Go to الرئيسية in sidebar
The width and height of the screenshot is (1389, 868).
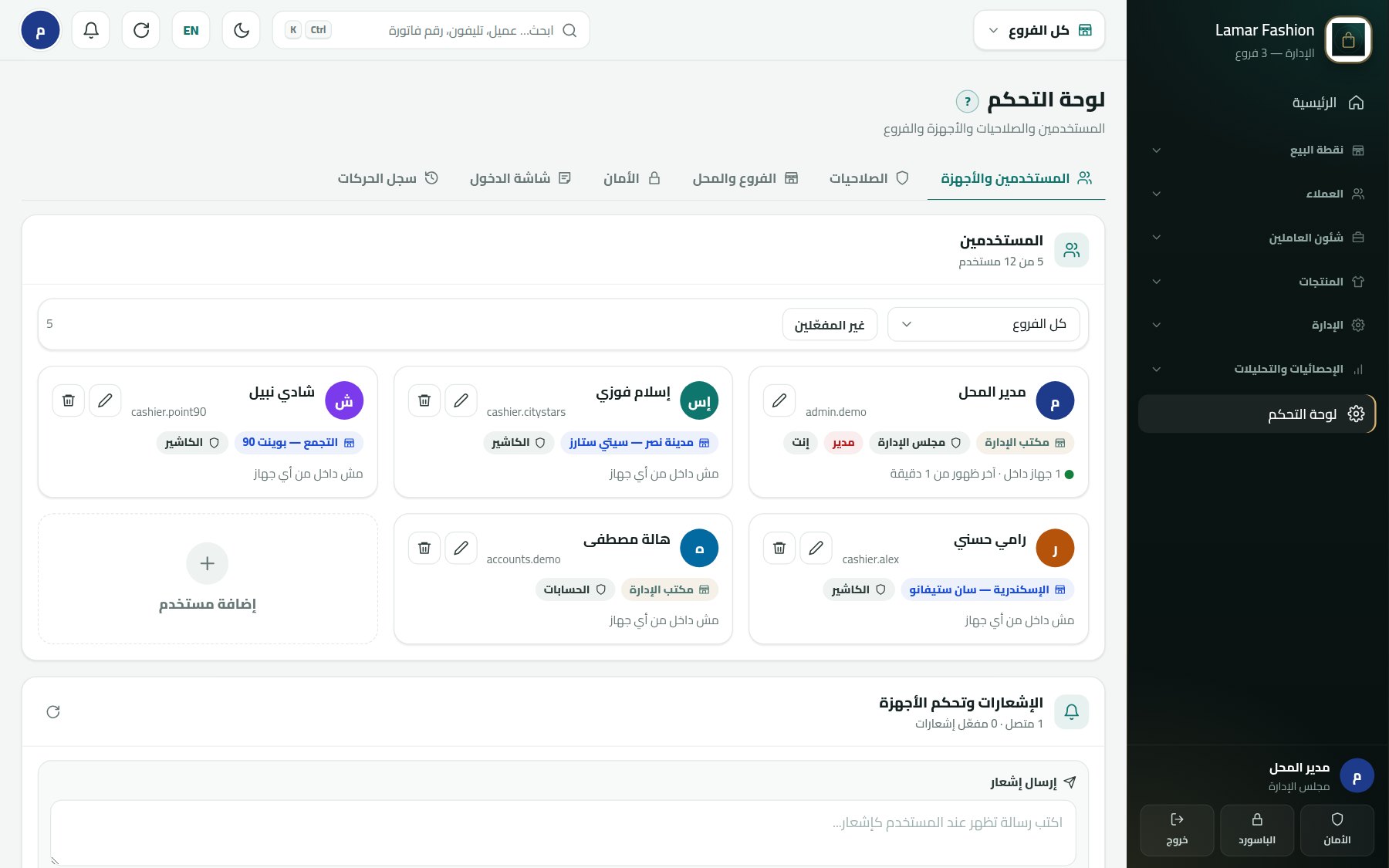tap(1258, 103)
